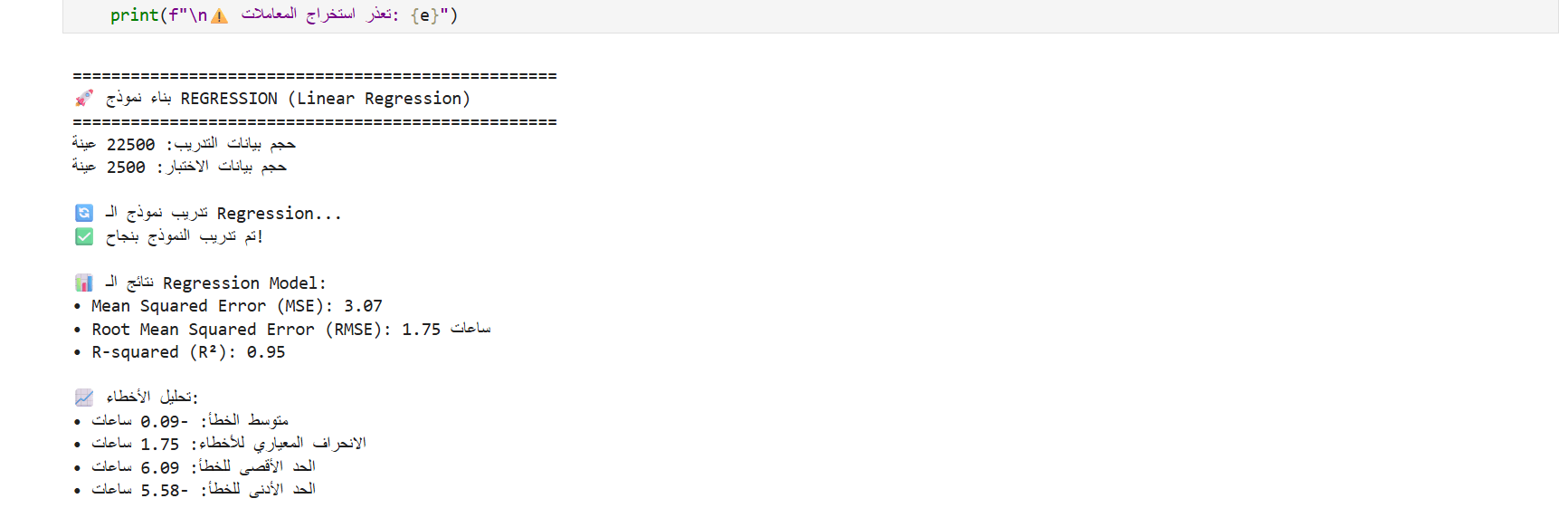Click the equals-sign separator above the REGRESSION heading
Image resolution: width=1568 pixels, height=508 pixels.
pyautogui.click(x=314, y=76)
